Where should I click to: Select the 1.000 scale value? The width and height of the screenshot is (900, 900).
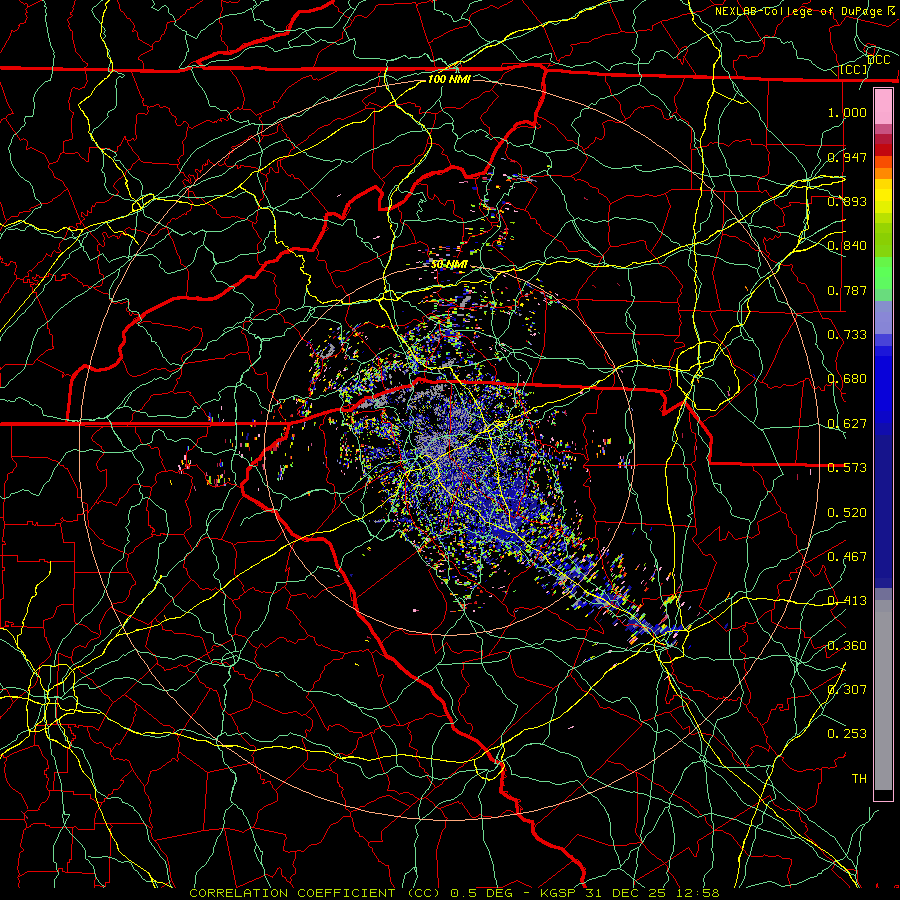(x=847, y=112)
